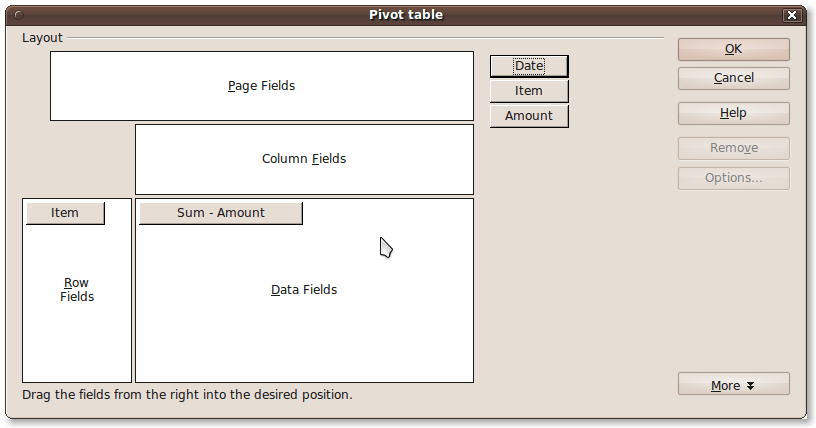Click the Pivot table title bar text
This screenshot has width=816, height=428.
tap(406, 15)
